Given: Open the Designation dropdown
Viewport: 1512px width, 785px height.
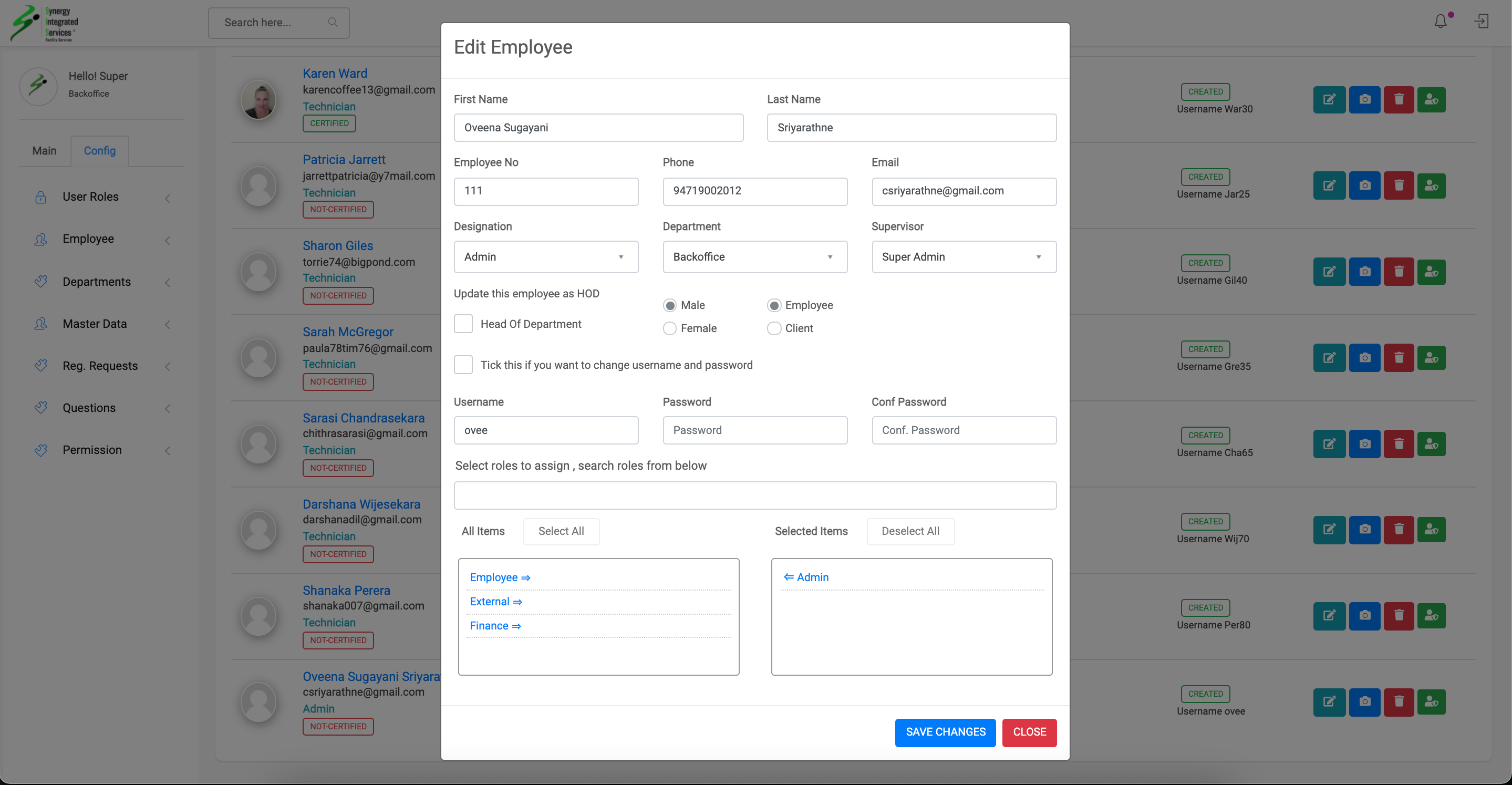Looking at the screenshot, I should [x=545, y=257].
